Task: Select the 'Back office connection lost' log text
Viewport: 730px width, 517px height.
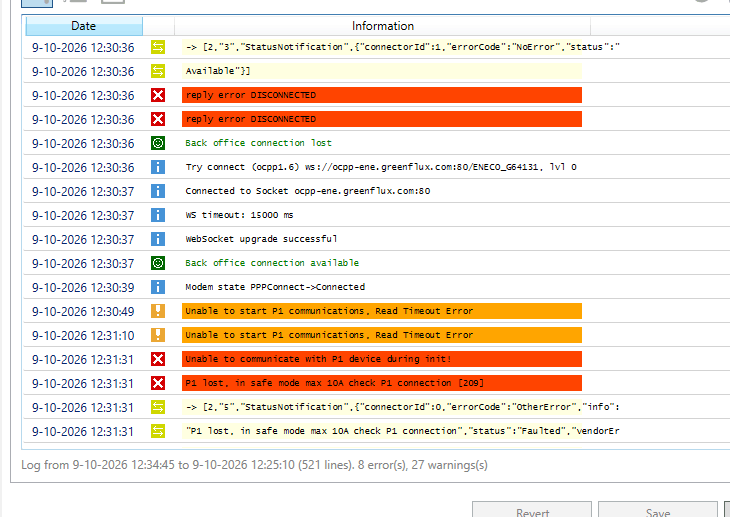Action: click(x=258, y=143)
